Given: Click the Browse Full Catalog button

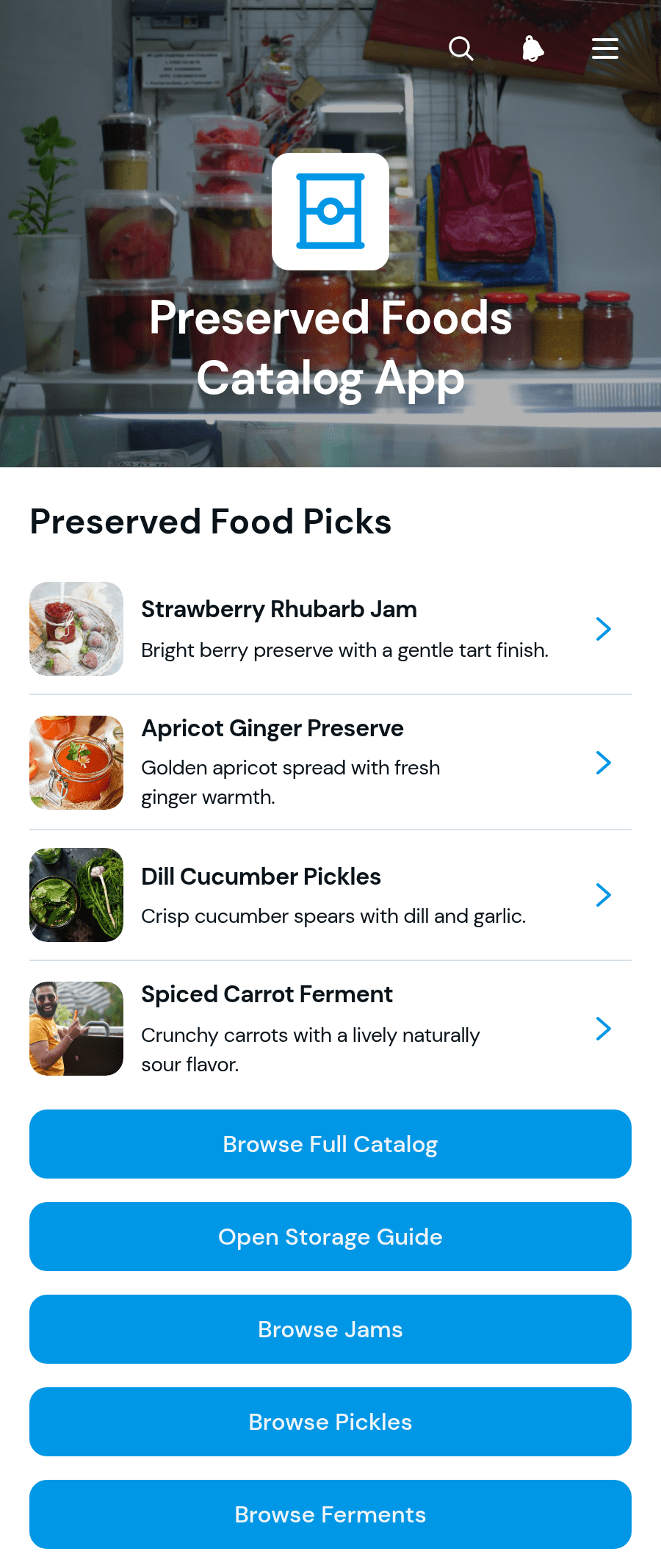Looking at the screenshot, I should click(x=330, y=1144).
